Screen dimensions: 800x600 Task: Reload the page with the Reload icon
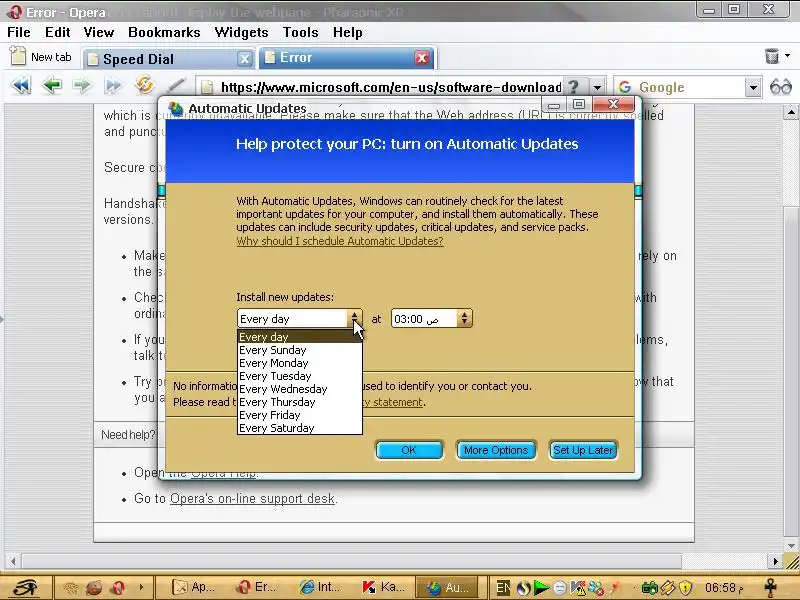[144, 85]
